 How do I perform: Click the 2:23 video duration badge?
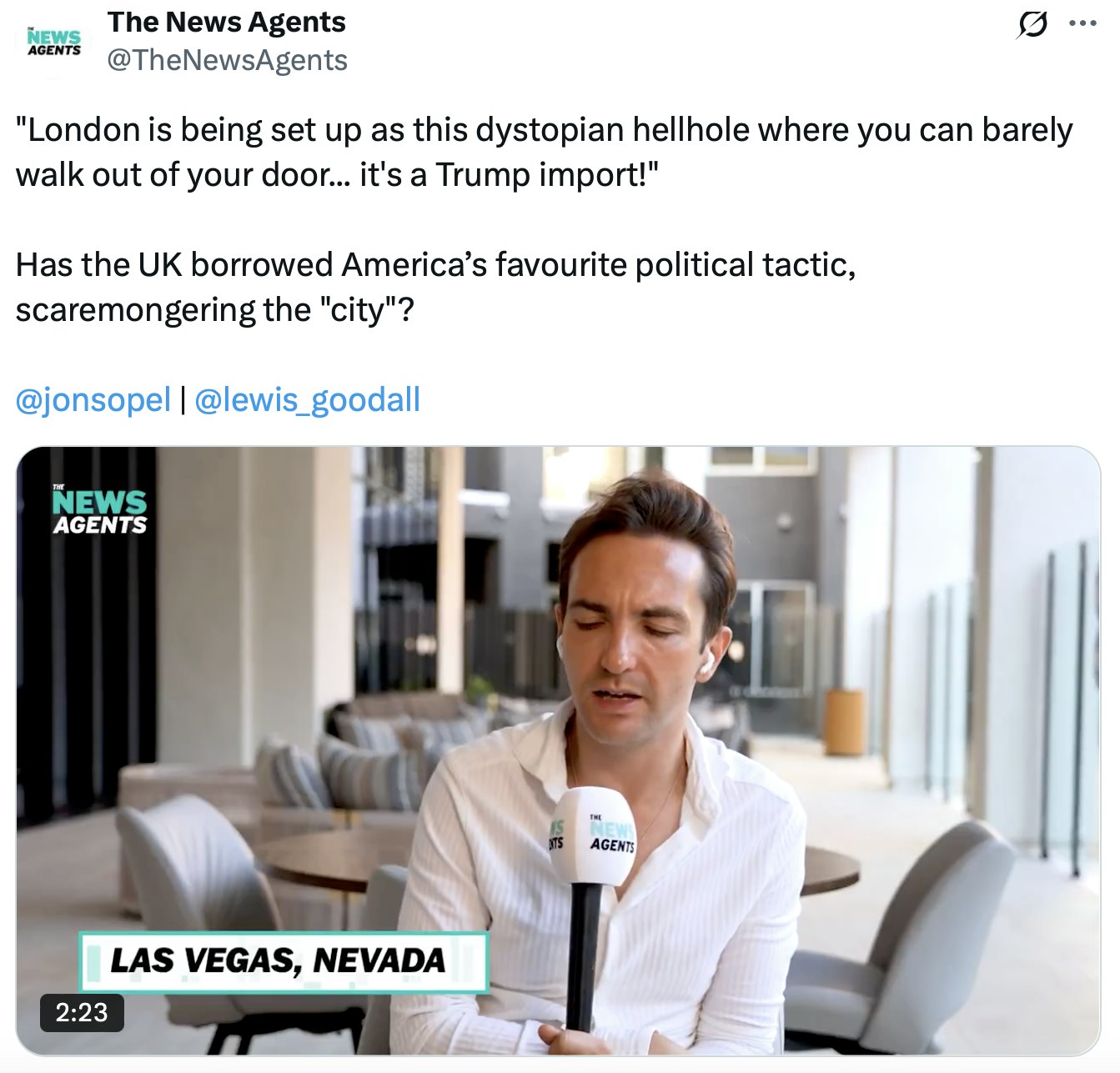[x=82, y=1012]
